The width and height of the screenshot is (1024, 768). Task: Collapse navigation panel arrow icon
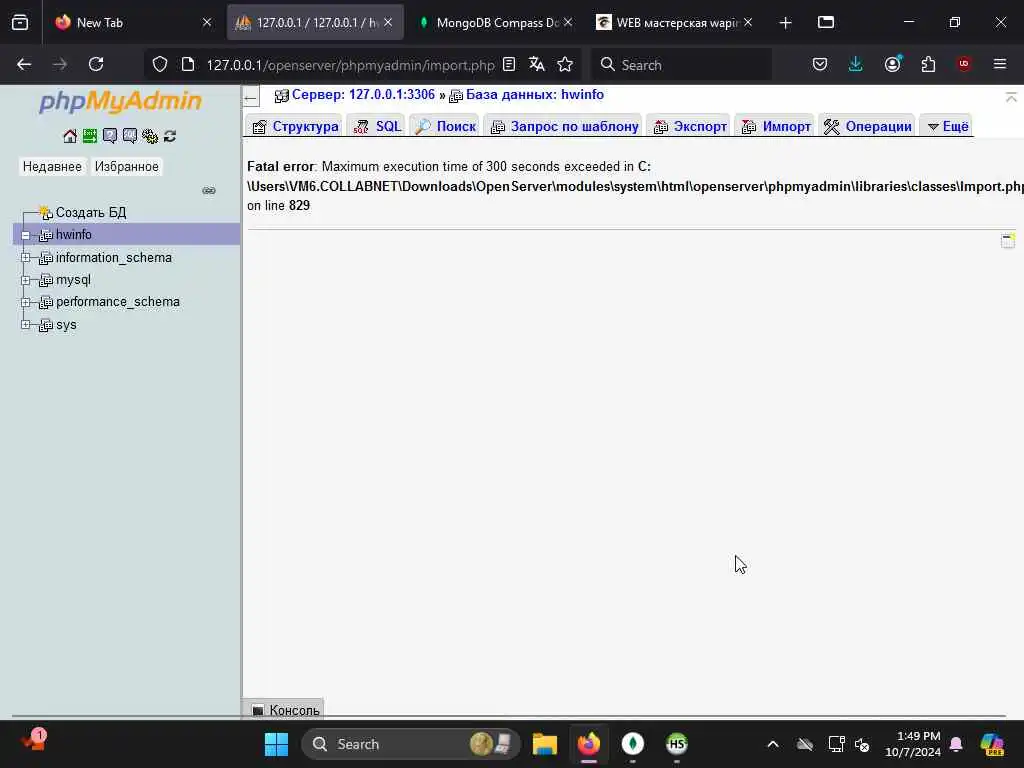251,98
